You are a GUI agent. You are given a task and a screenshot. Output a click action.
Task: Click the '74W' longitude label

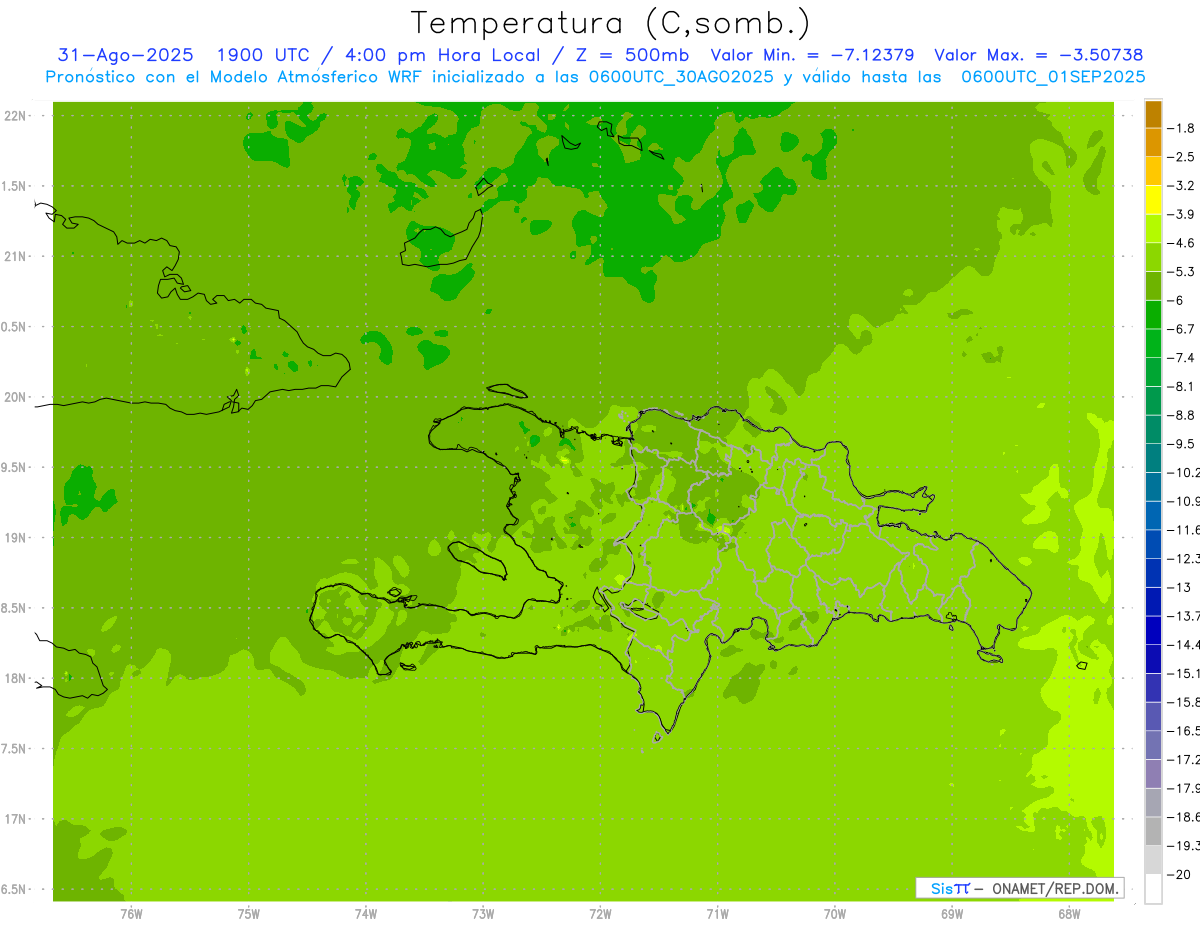coord(366,914)
